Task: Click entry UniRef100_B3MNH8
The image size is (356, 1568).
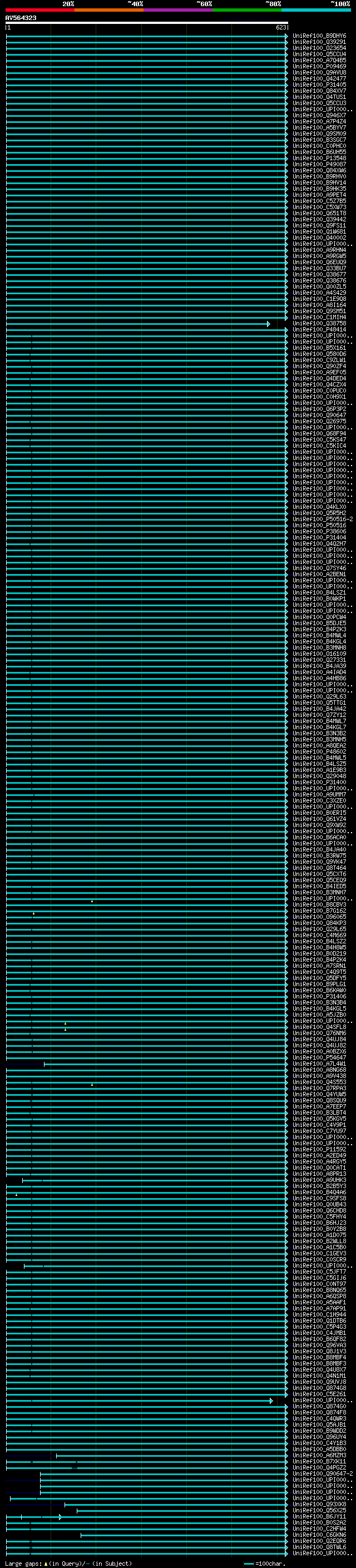Action: (319, 647)
